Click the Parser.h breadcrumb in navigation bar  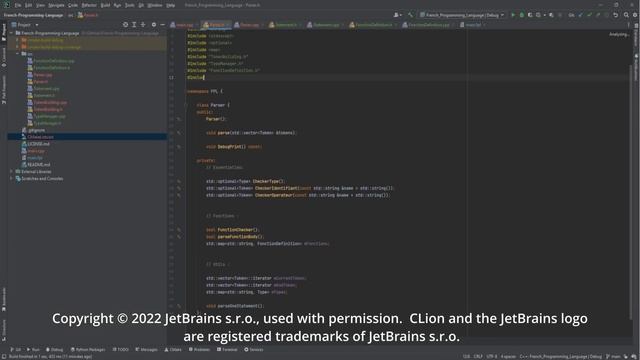point(88,15)
